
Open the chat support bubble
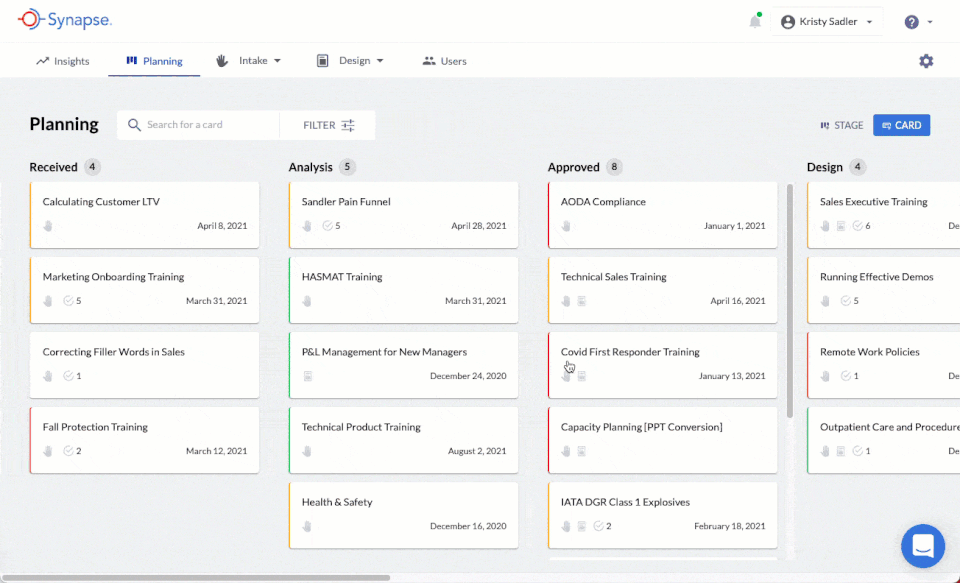(923, 546)
